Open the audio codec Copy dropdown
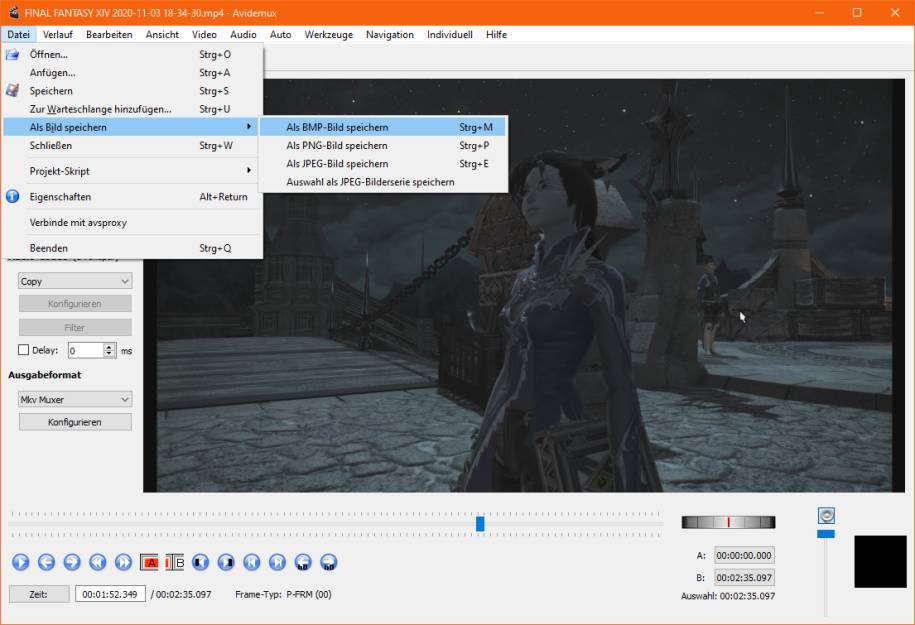Viewport: 915px width, 625px height. (75, 282)
